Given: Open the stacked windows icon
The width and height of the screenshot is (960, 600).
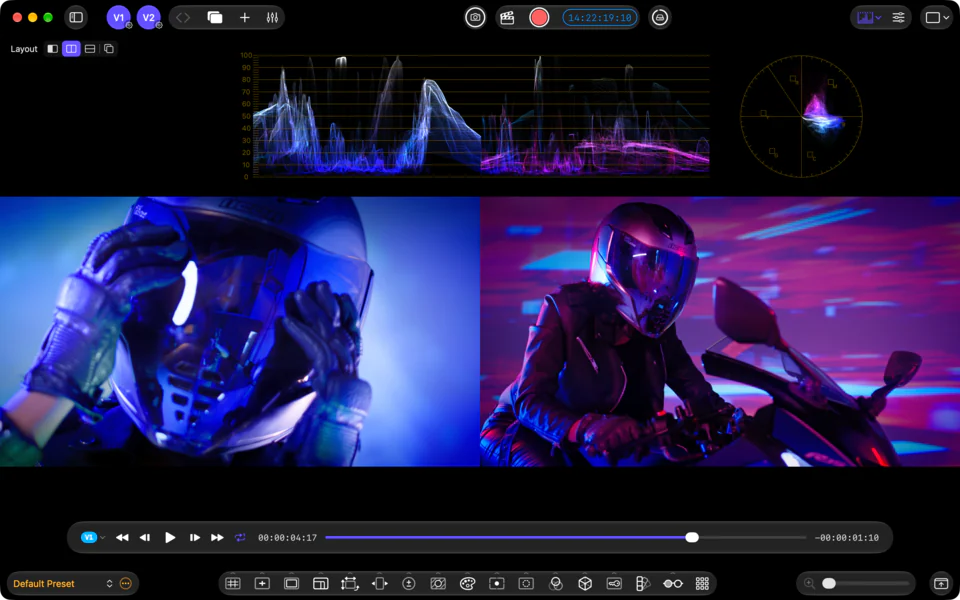Looking at the screenshot, I should click(215, 18).
